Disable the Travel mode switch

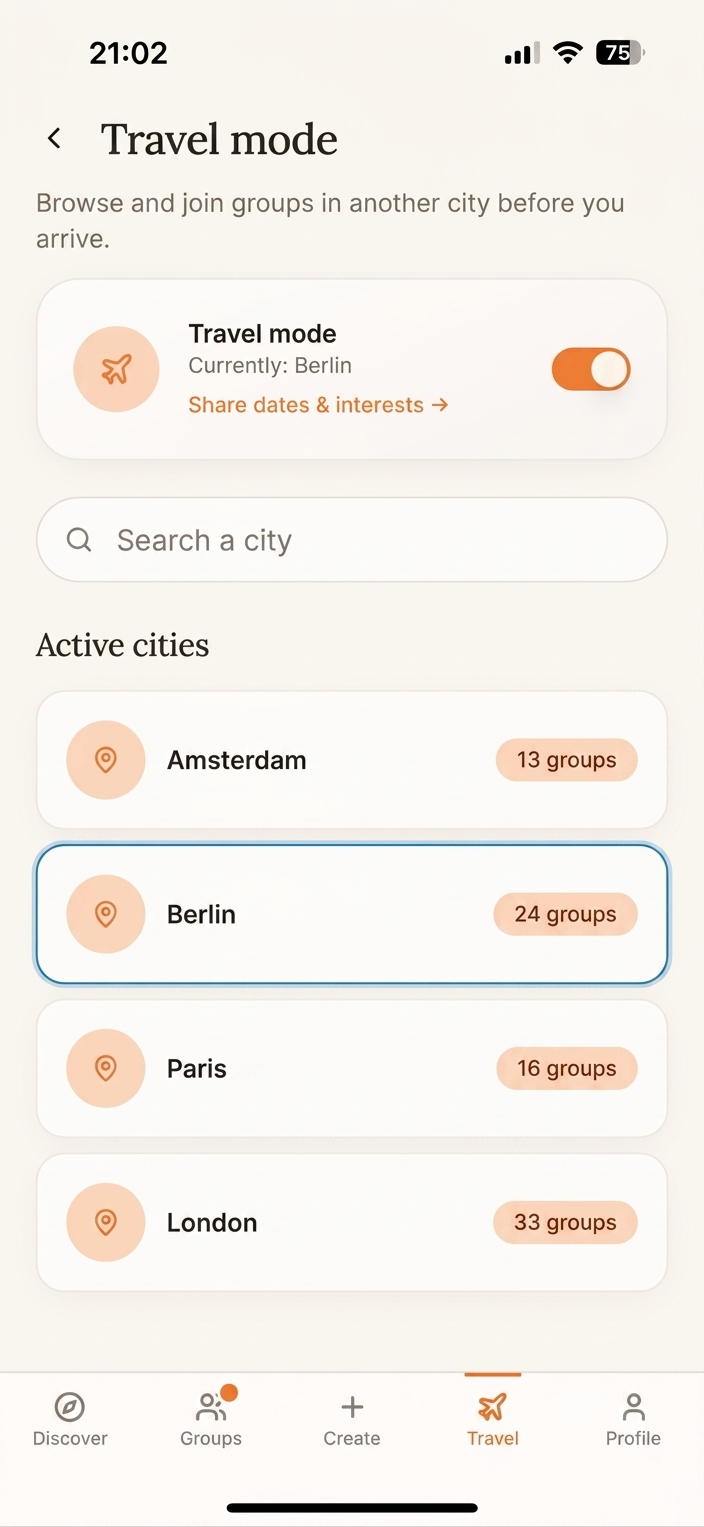click(591, 369)
